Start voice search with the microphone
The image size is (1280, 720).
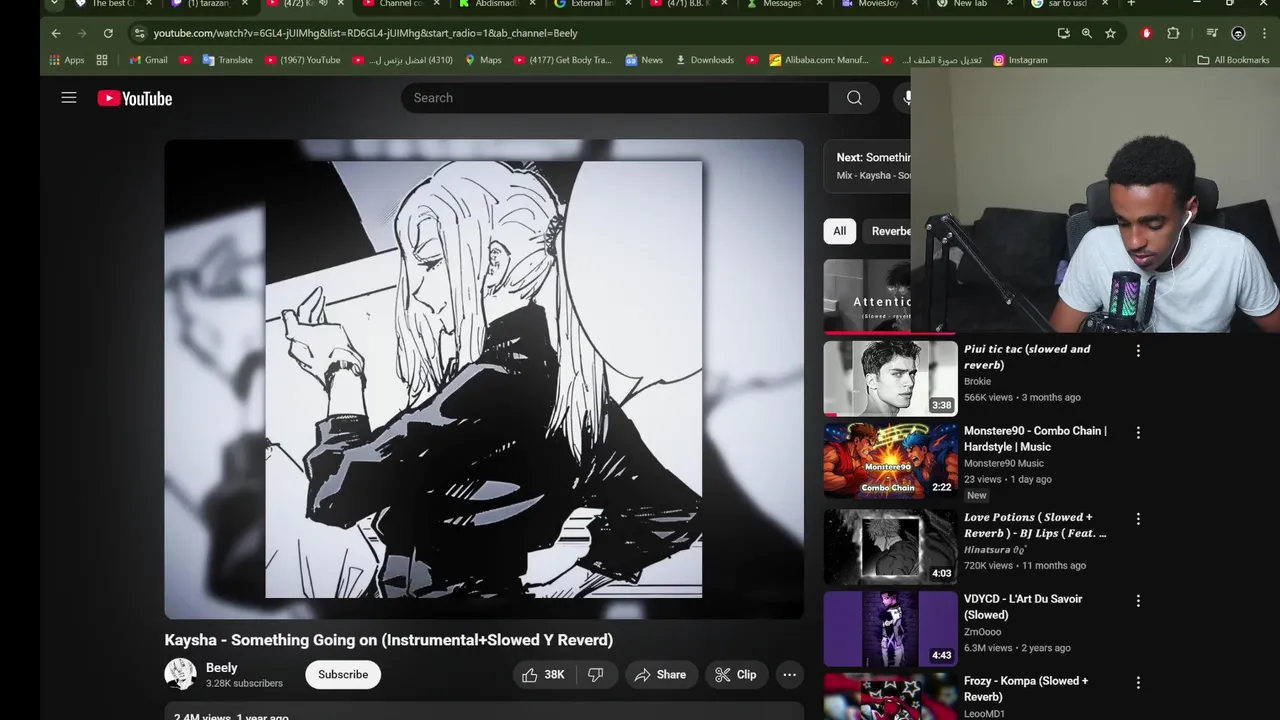pos(905,98)
